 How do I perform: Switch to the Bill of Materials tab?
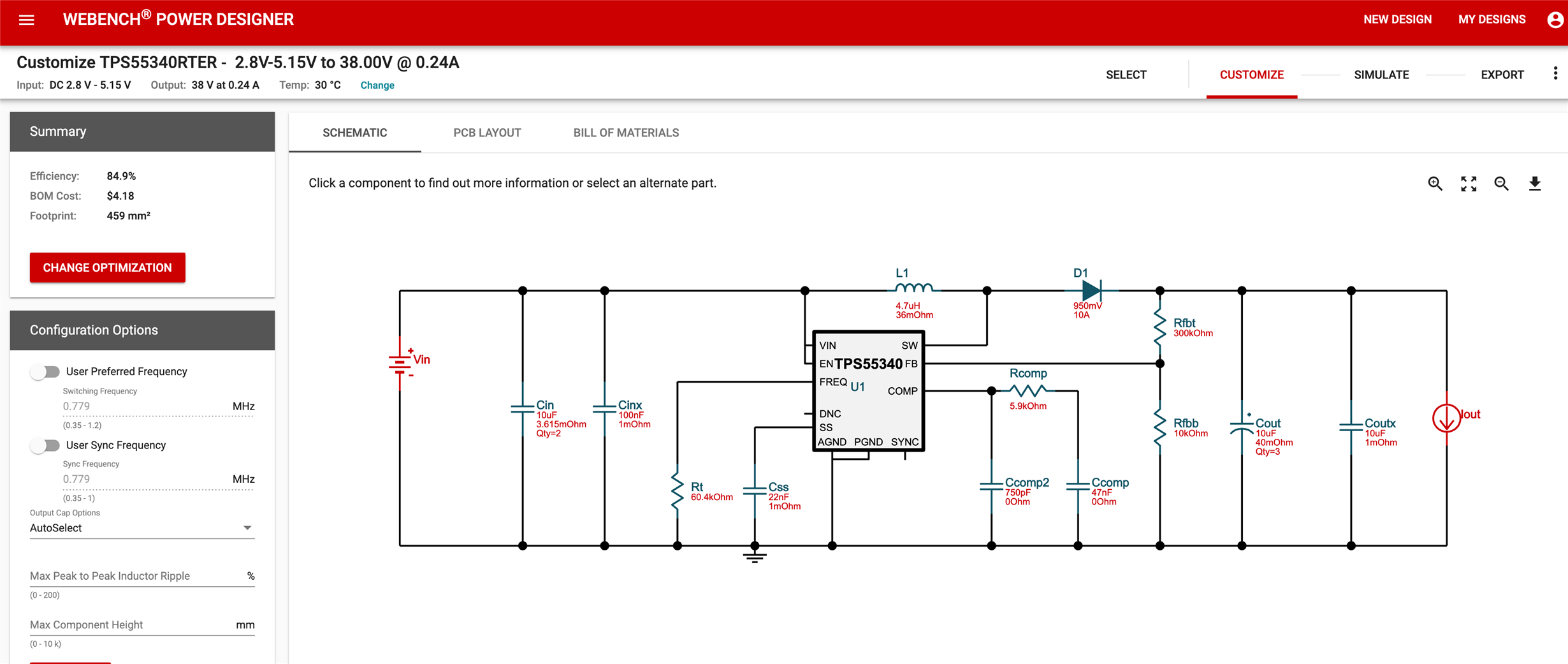[626, 133]
